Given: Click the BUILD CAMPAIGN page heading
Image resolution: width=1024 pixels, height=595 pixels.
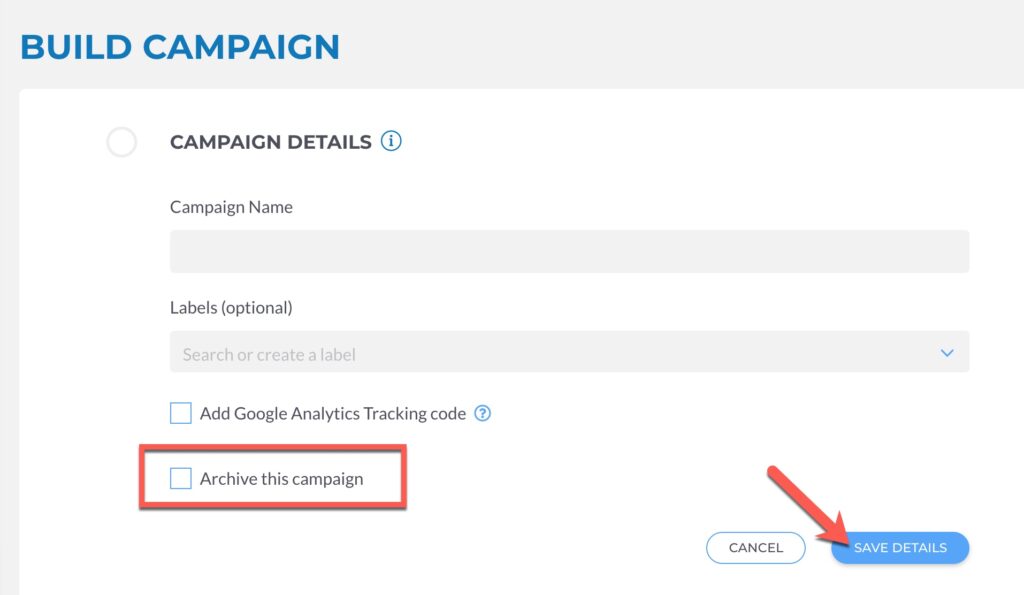Looking at the screenshot, I should [x=180, y=47].
